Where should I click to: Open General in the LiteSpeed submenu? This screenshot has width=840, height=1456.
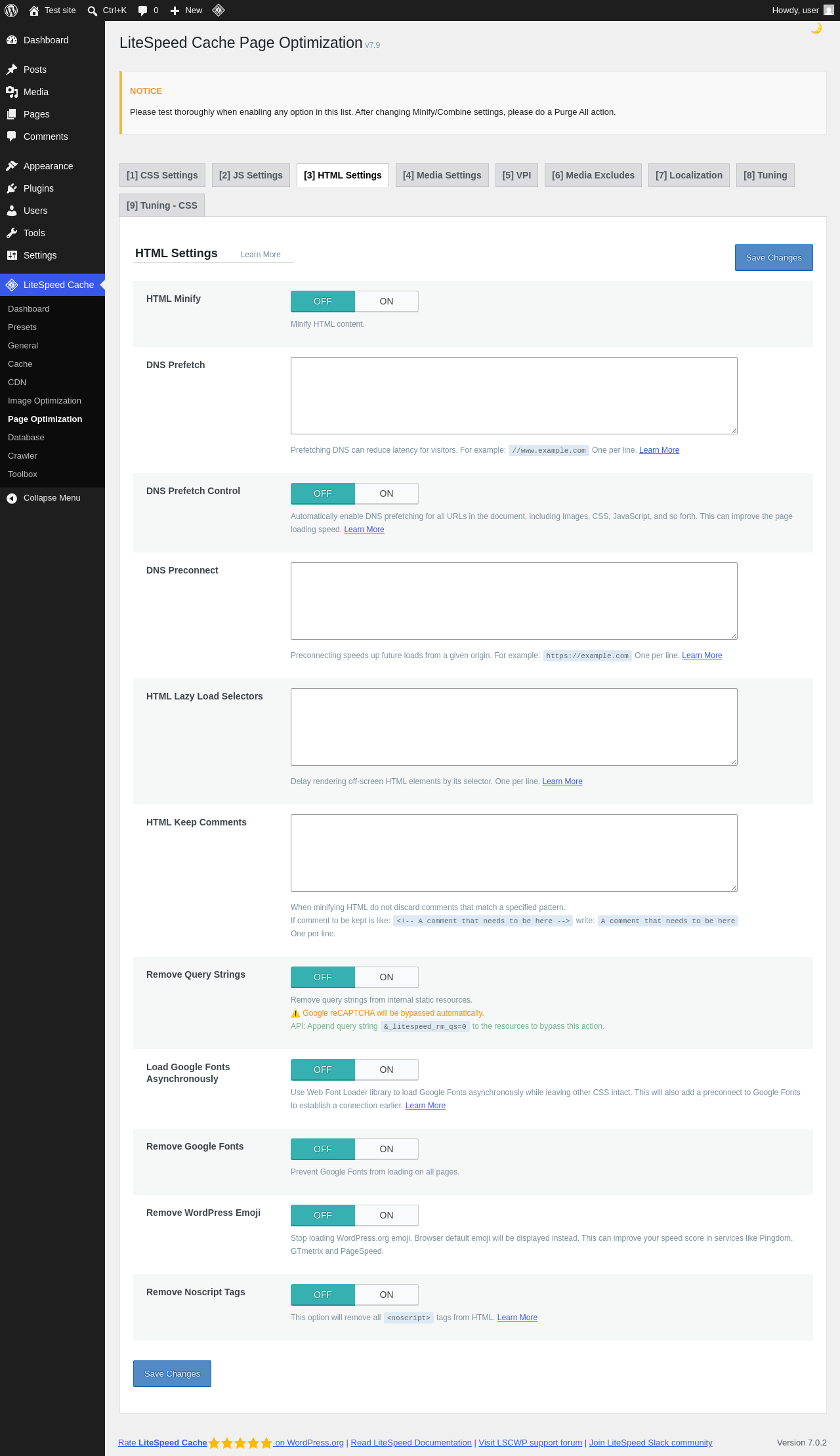pyautogui.click(x=52, y=346)
